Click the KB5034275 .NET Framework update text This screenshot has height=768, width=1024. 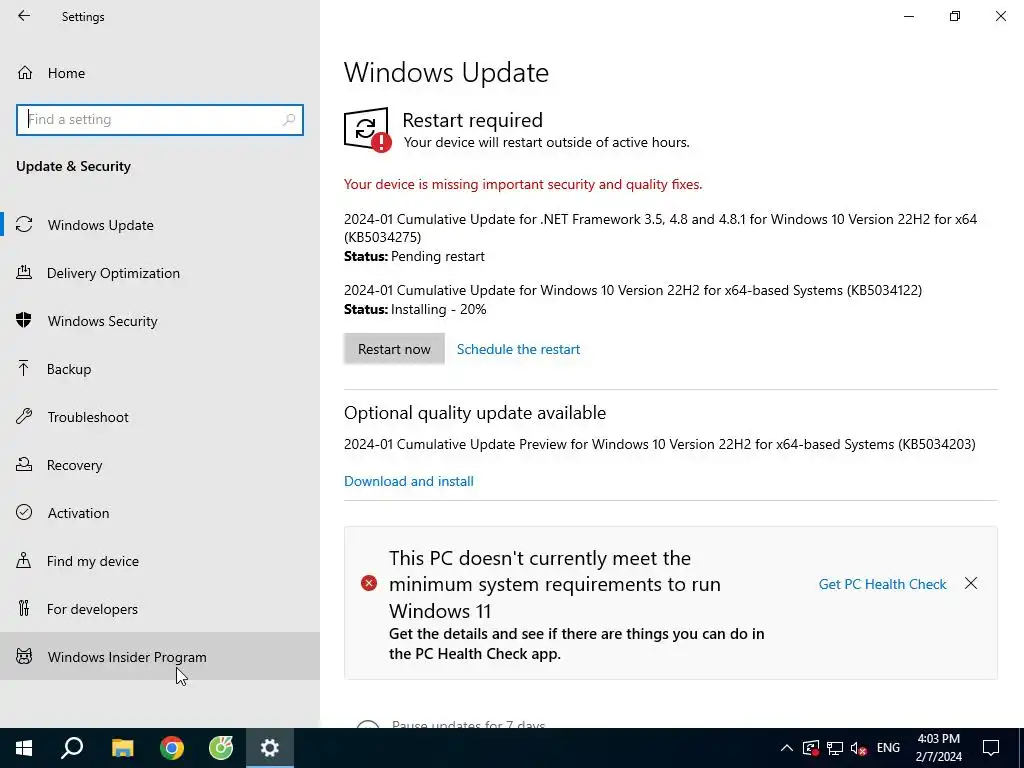click(660, 228)
